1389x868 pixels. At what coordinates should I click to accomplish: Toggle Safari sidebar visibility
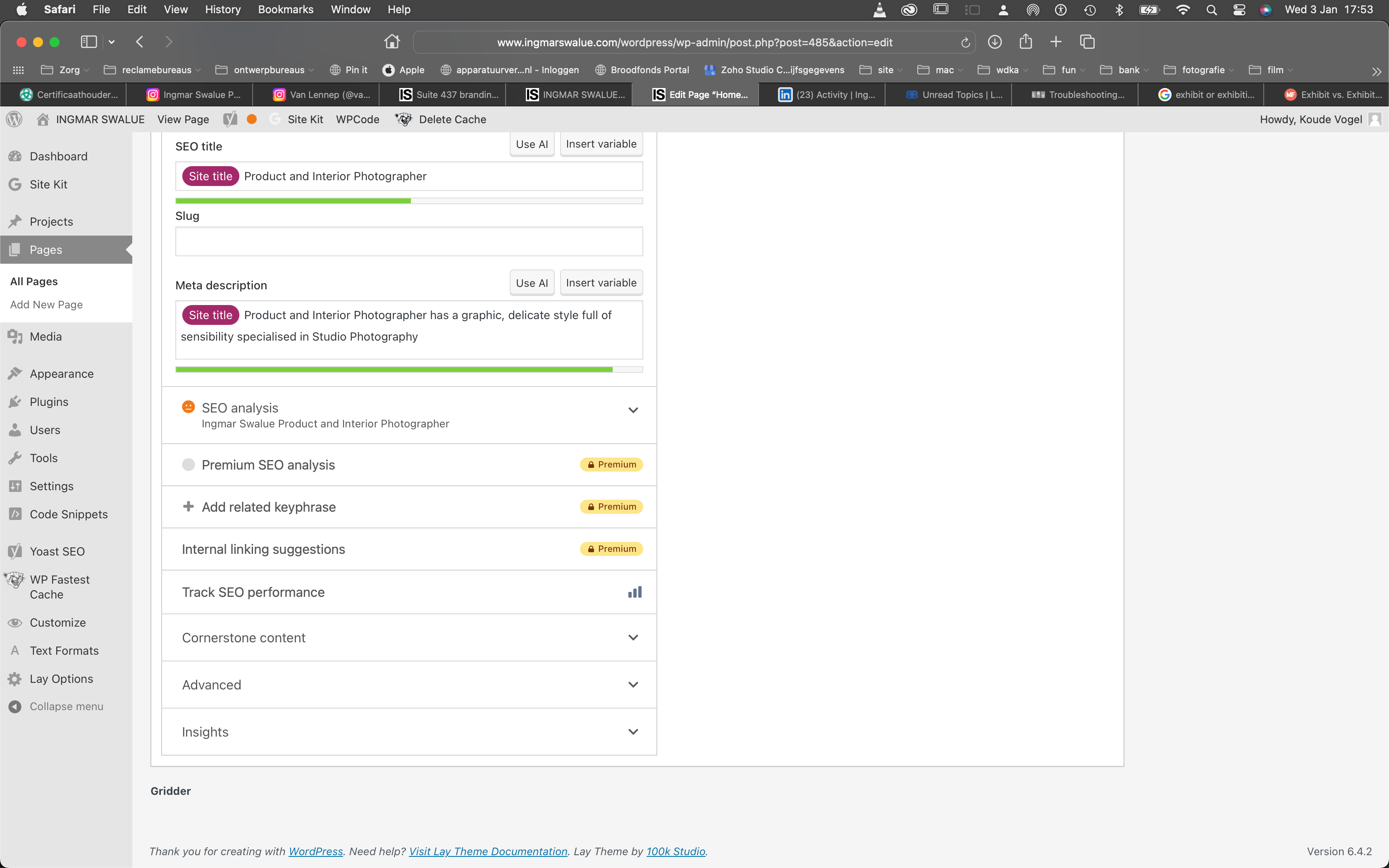pyautogui.click(x=89, y=42)
